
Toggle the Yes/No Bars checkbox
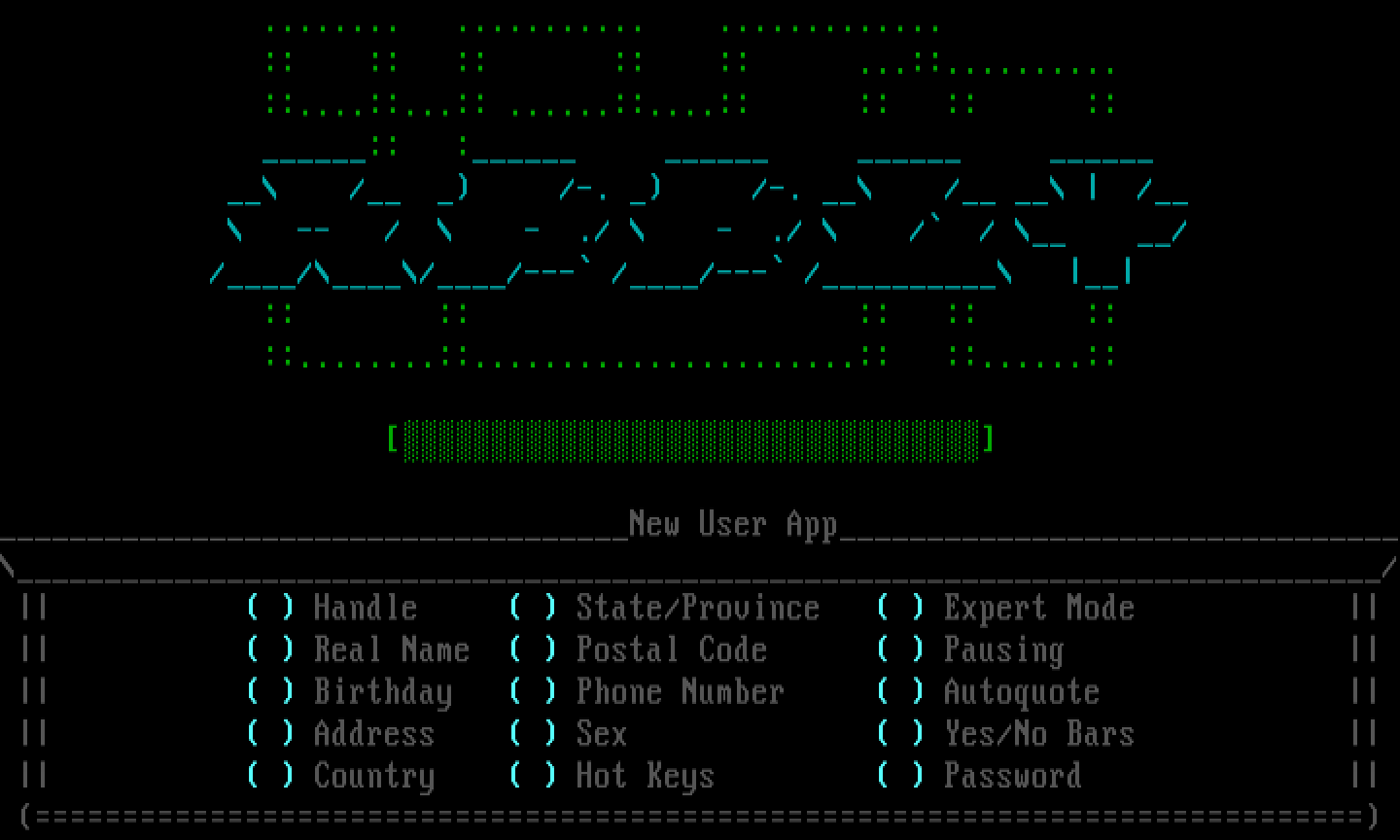(x=900, y=733)
